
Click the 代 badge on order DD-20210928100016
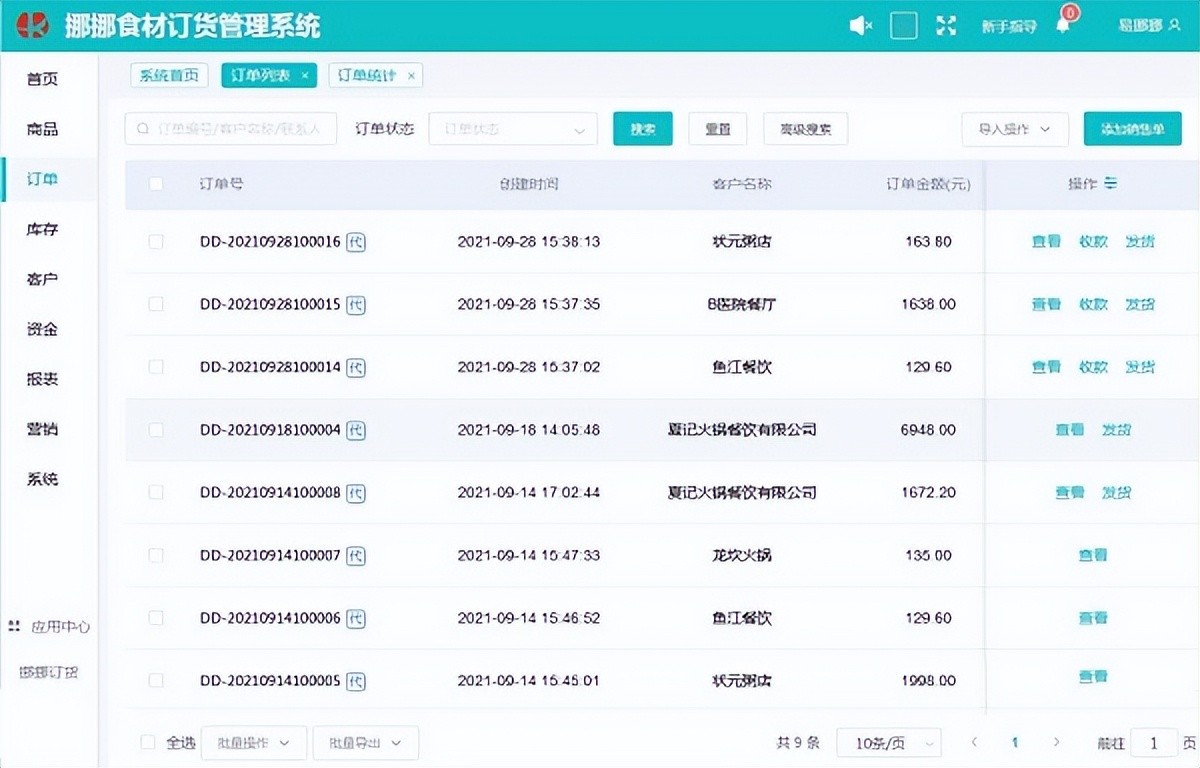356,242
